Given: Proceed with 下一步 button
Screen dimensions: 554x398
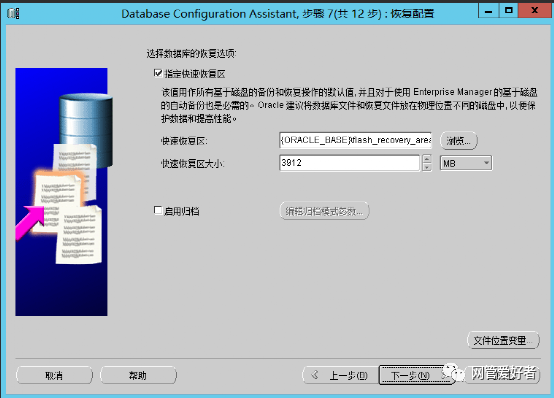Looking at the screenshot, I should [x=416, y=375].
